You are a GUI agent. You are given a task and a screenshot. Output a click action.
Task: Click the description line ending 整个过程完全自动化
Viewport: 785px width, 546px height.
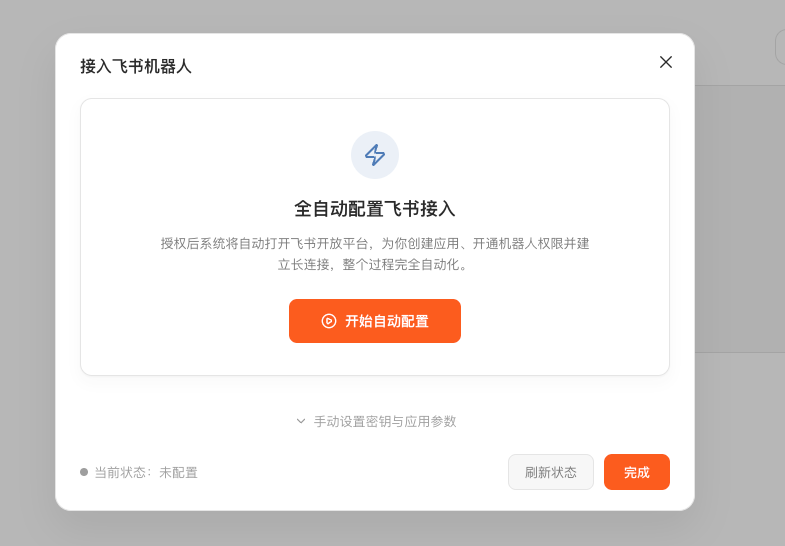click(x=375, y=265)
